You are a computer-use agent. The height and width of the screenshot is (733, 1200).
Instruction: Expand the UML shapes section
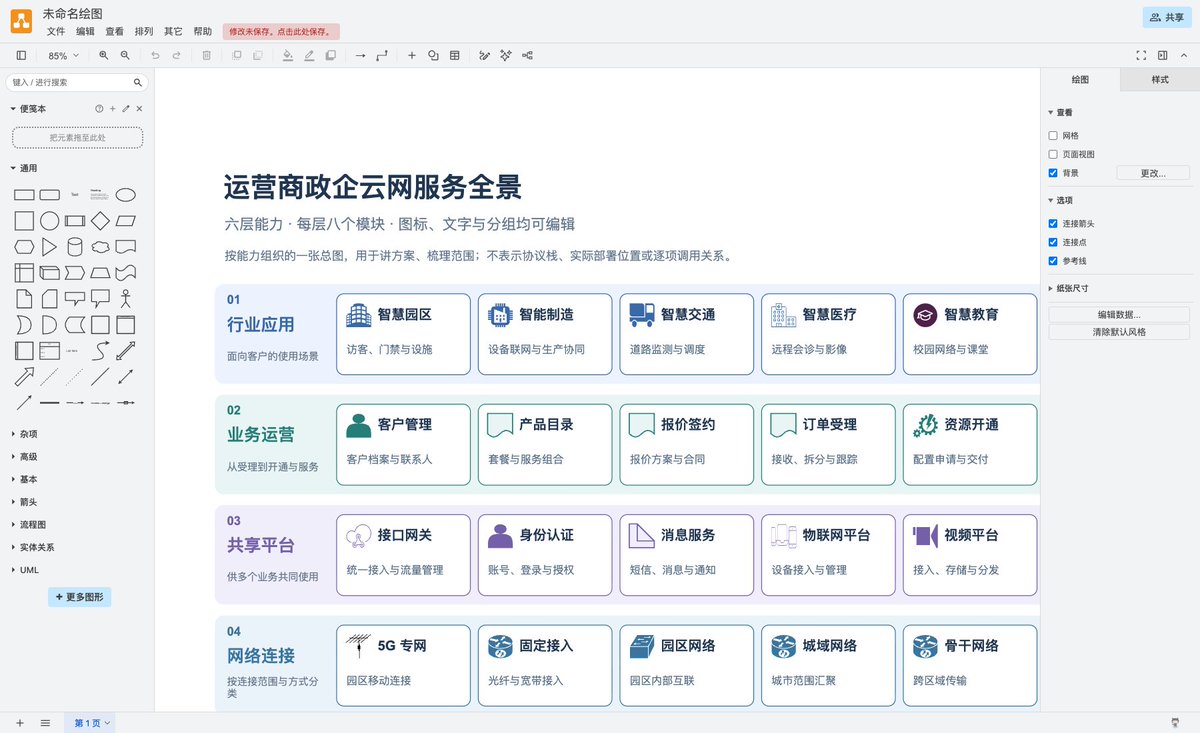pos(24,570)
